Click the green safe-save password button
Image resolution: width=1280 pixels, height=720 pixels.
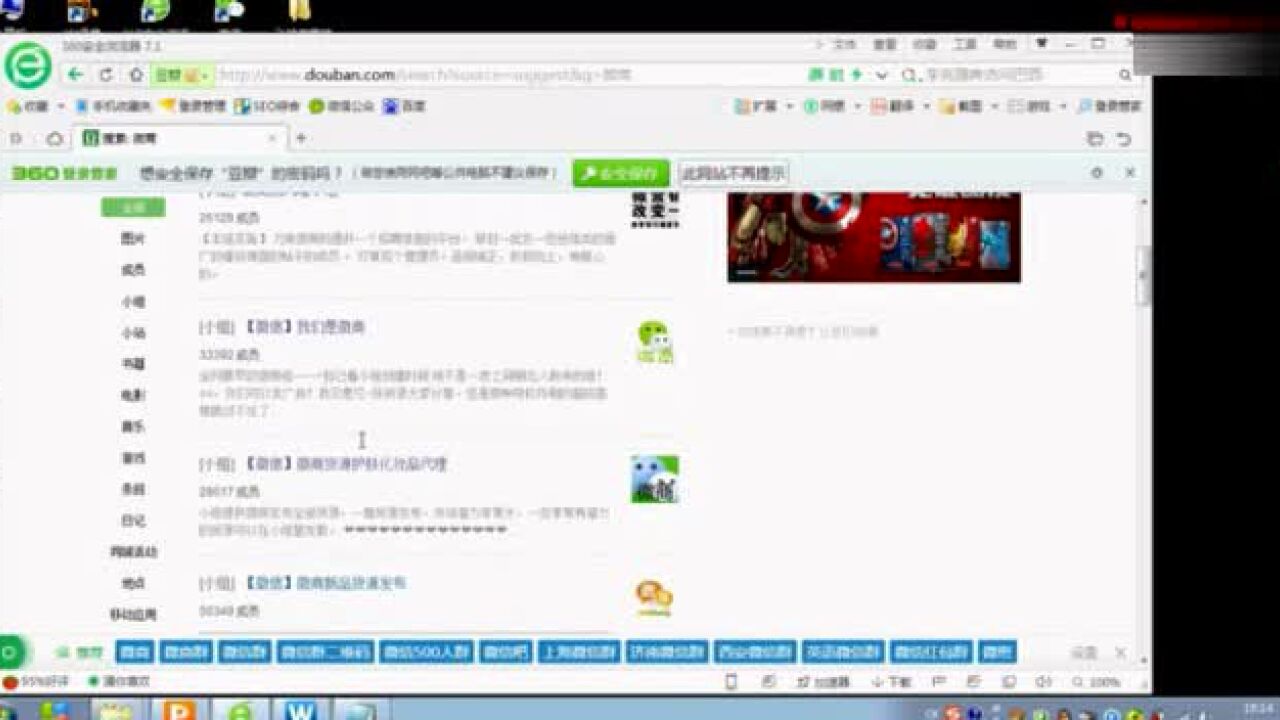pyautogui.click(x=621, y=173)
